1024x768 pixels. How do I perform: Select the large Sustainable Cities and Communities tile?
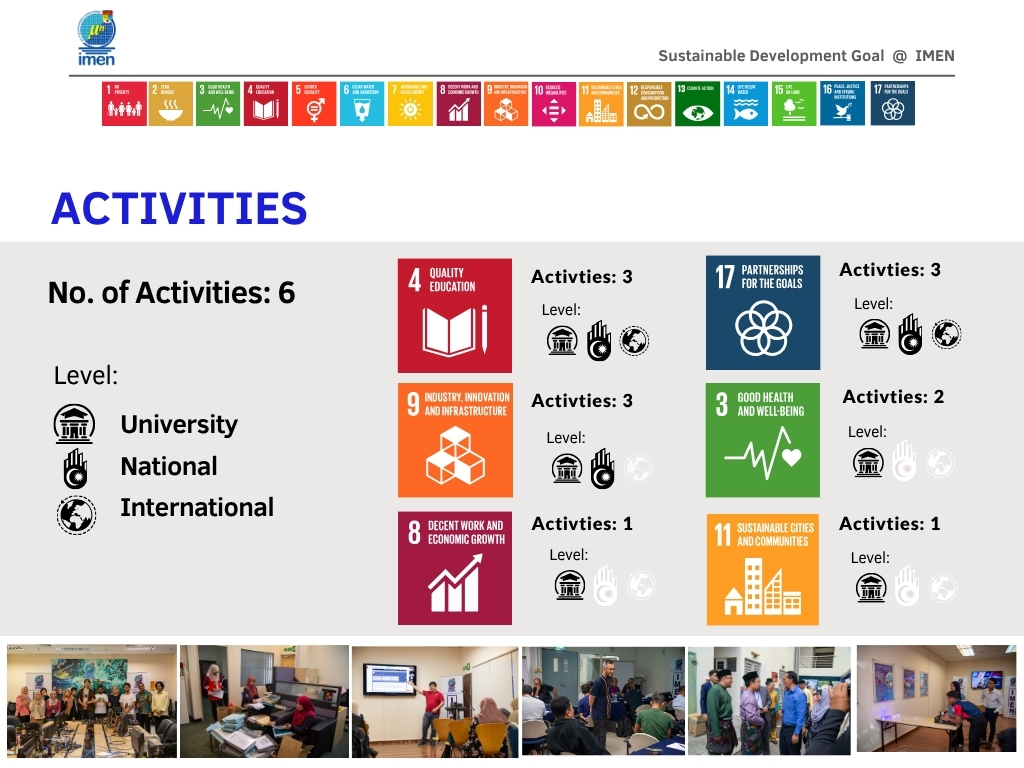click(x=762, y=569)
